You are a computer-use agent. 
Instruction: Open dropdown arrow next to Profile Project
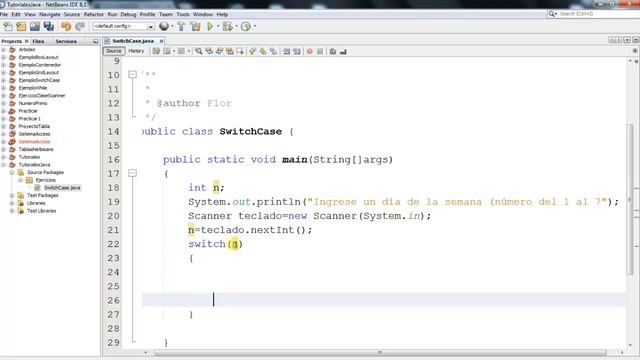(x=255, y=27)
